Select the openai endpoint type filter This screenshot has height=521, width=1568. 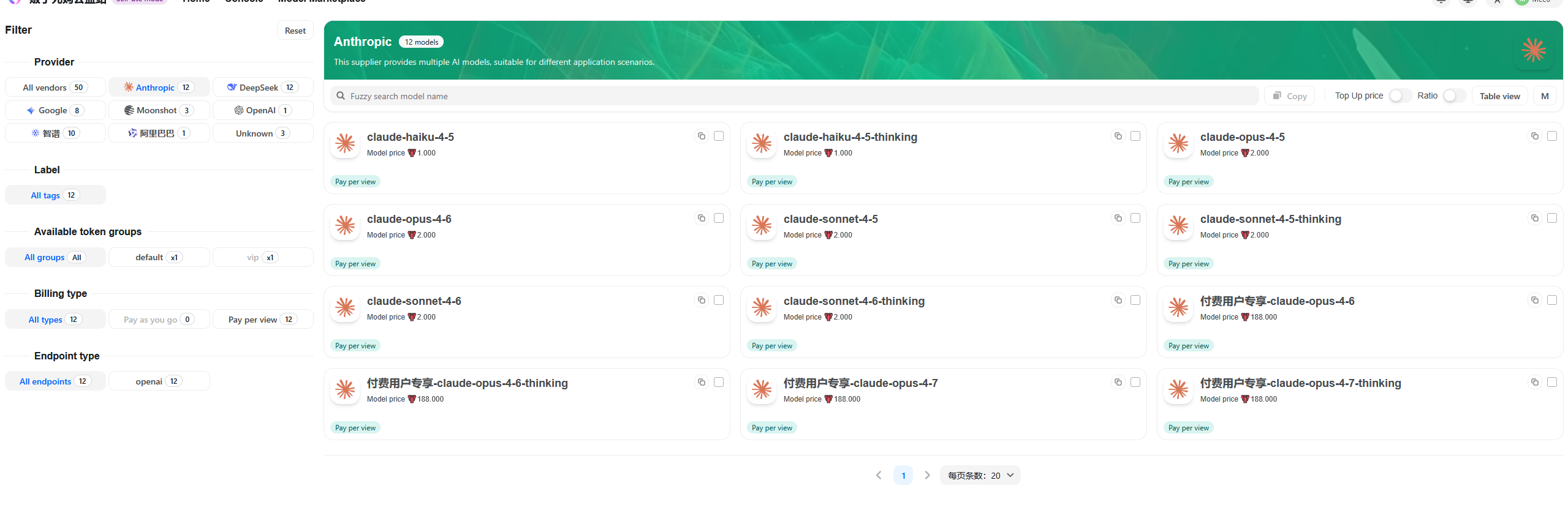159,381
